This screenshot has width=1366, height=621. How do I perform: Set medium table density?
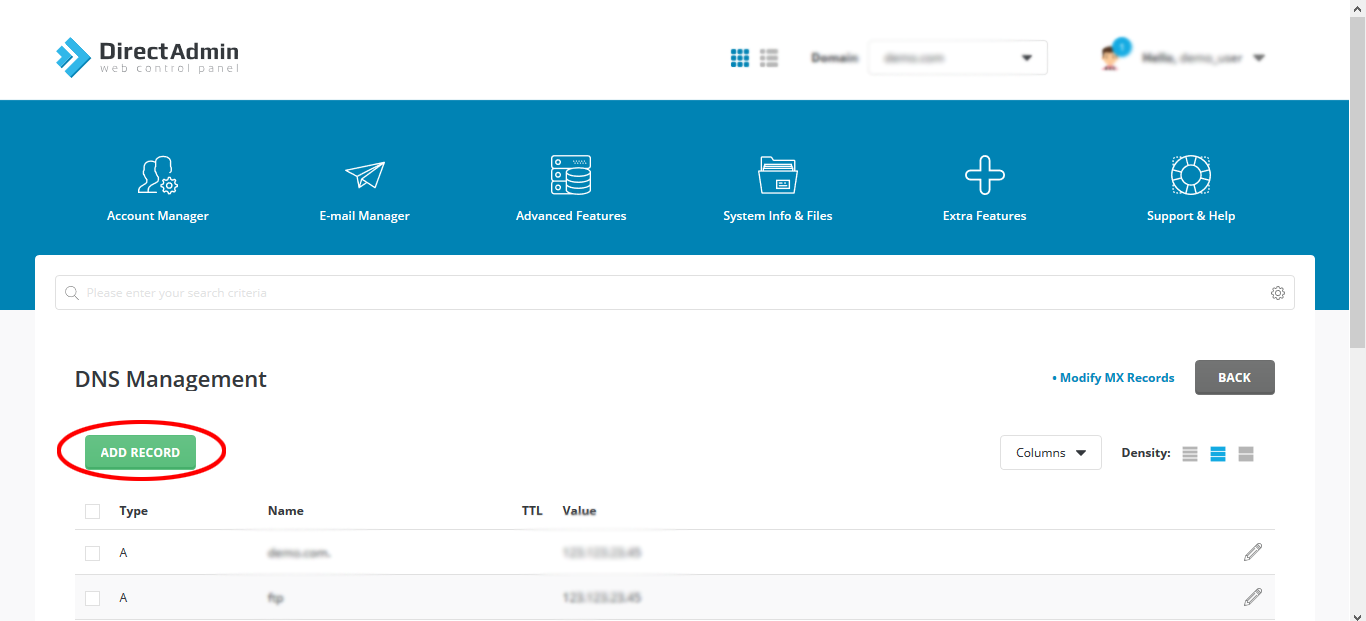[1218, 454]
